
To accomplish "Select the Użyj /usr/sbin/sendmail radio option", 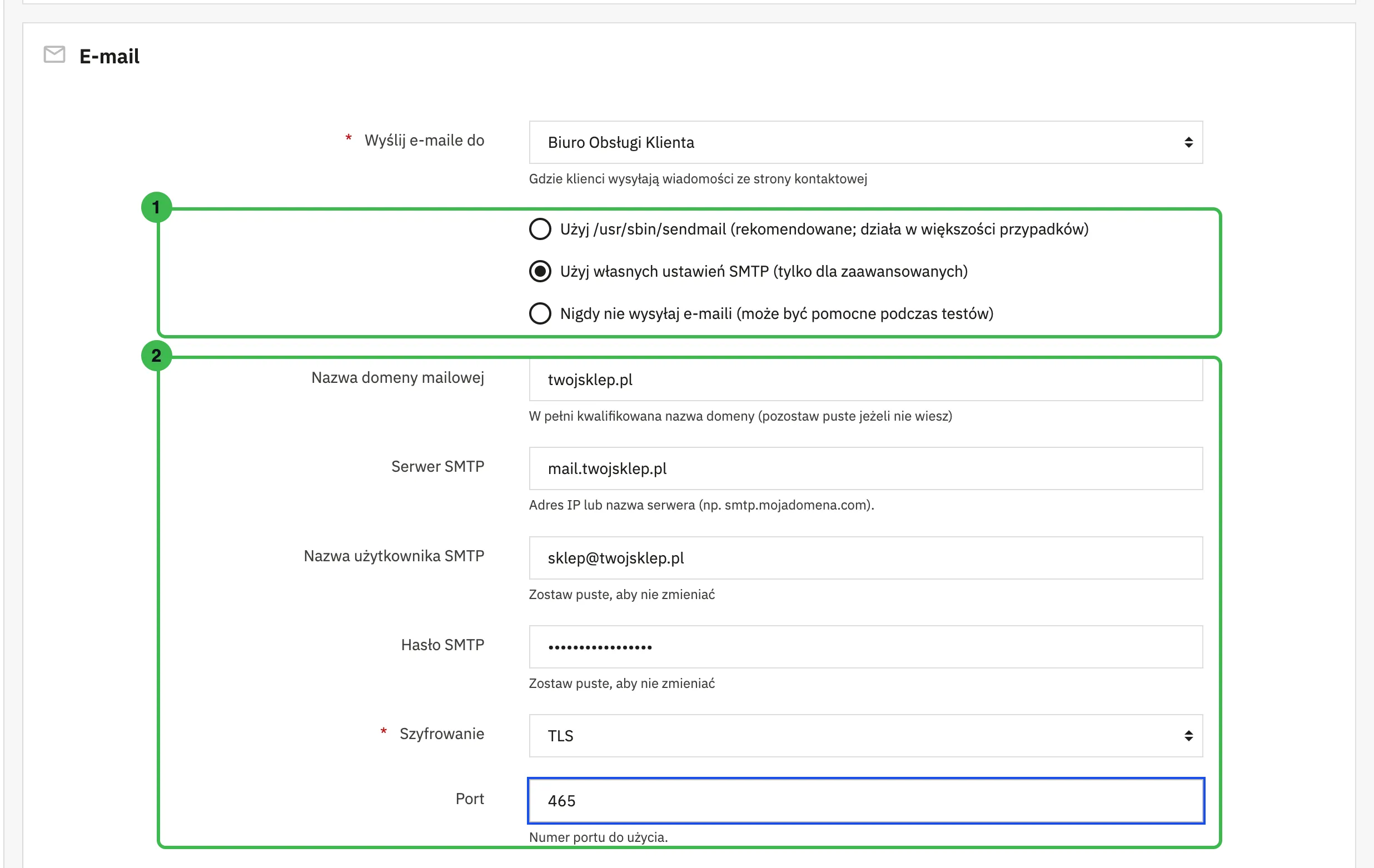I will point(540,230).
